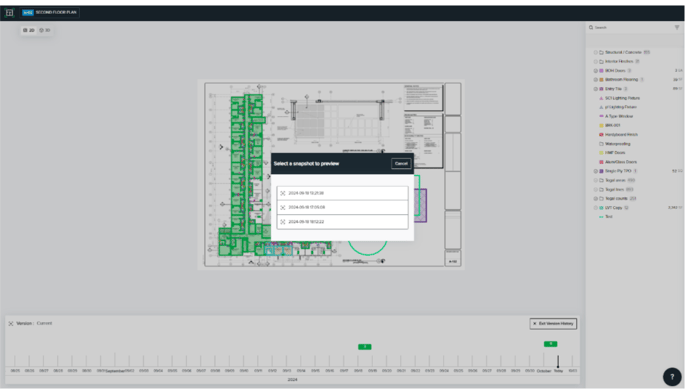
Task: Click the snapshot icon beside the Version label
Action: tap(11, 324)
